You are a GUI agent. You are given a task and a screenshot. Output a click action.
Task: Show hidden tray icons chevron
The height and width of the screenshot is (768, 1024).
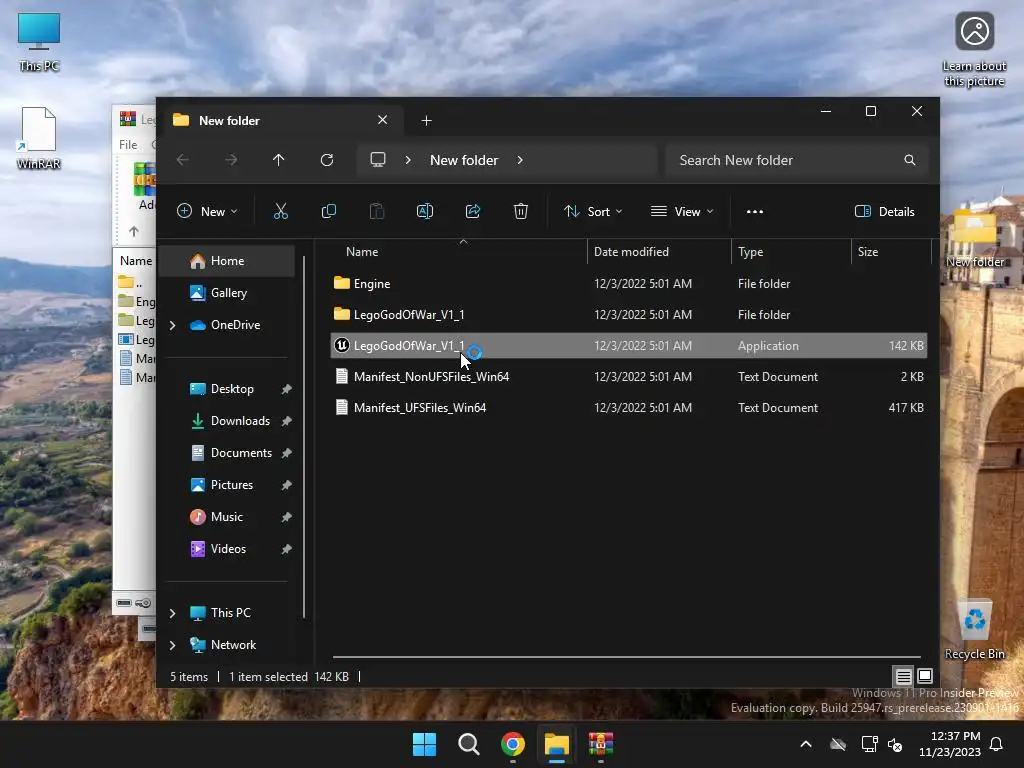point(806,744)
